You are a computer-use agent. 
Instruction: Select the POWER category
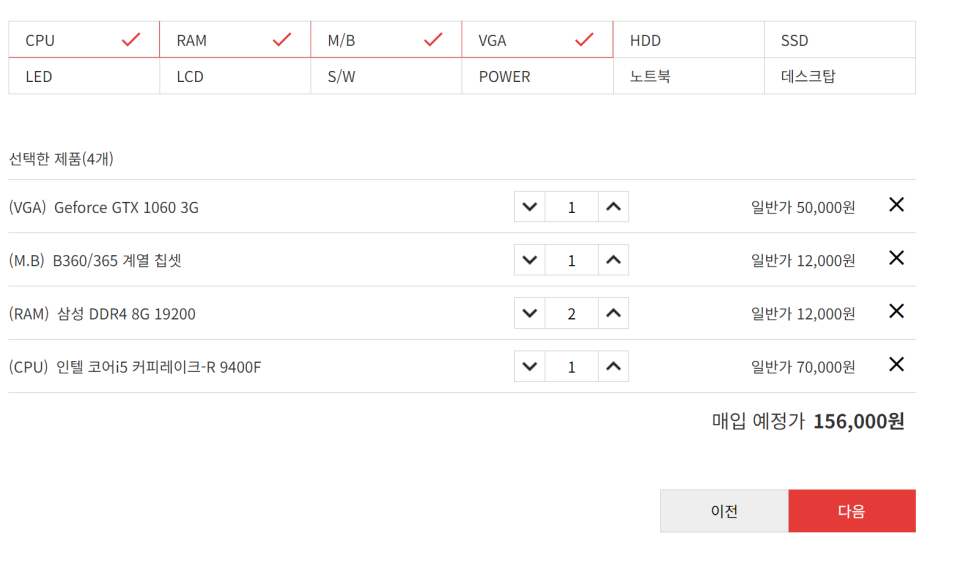[x=537, y=76]
